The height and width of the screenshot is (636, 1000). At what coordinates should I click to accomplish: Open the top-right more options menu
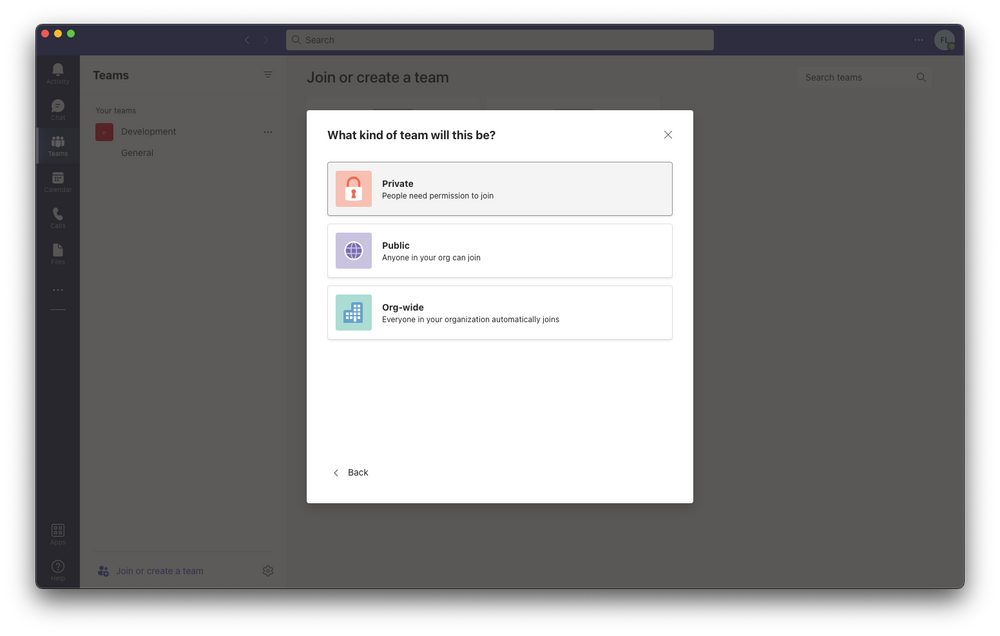point(918,40)
